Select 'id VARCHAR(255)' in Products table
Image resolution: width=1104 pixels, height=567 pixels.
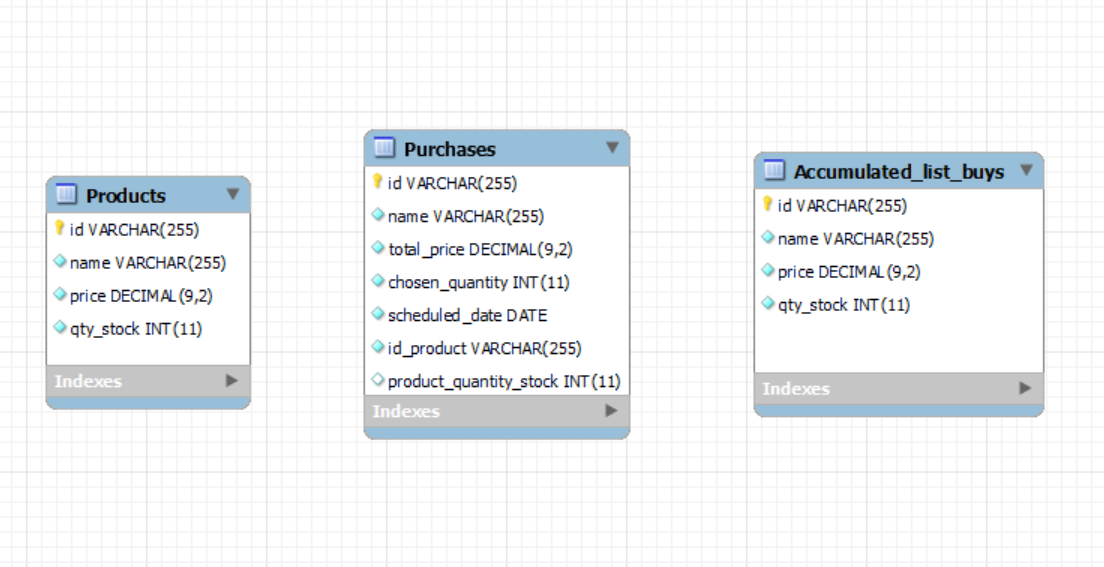click(134, 230)
